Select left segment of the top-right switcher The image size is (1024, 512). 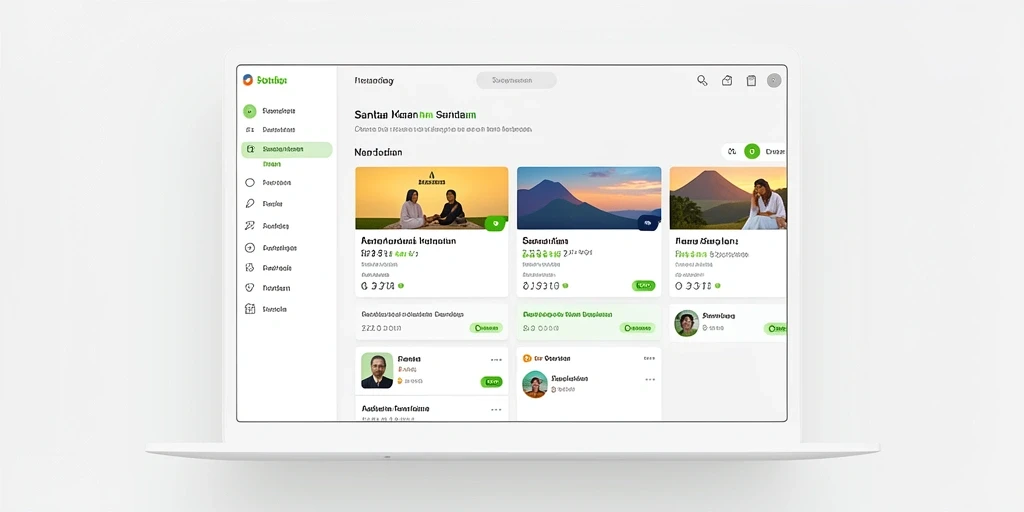click(x=732, y=152)
